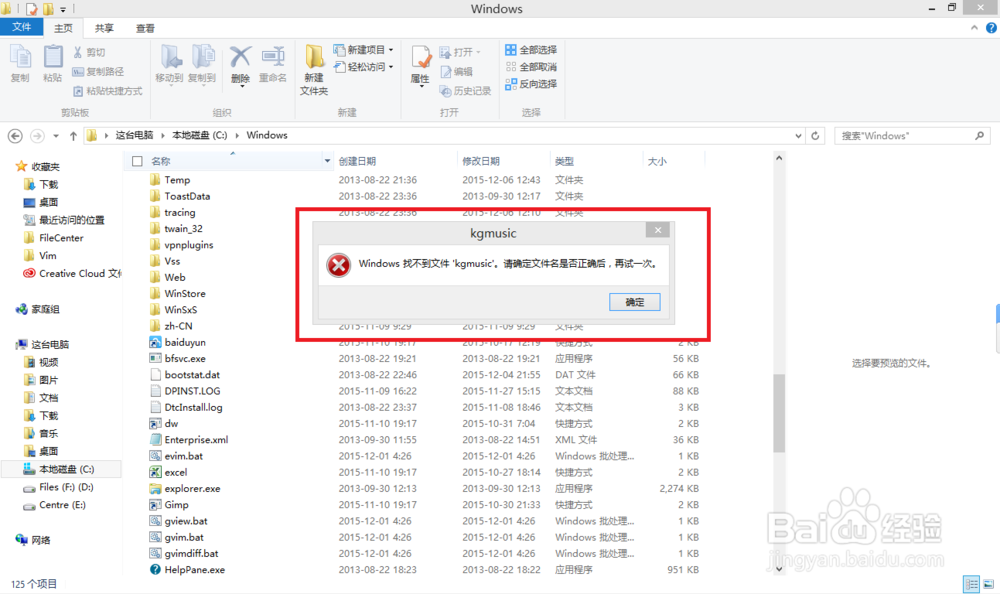The height and width of the screenshot is (594, 1000).
Task: Click Invert selection (反向选择)
Action: click(531, 84)
